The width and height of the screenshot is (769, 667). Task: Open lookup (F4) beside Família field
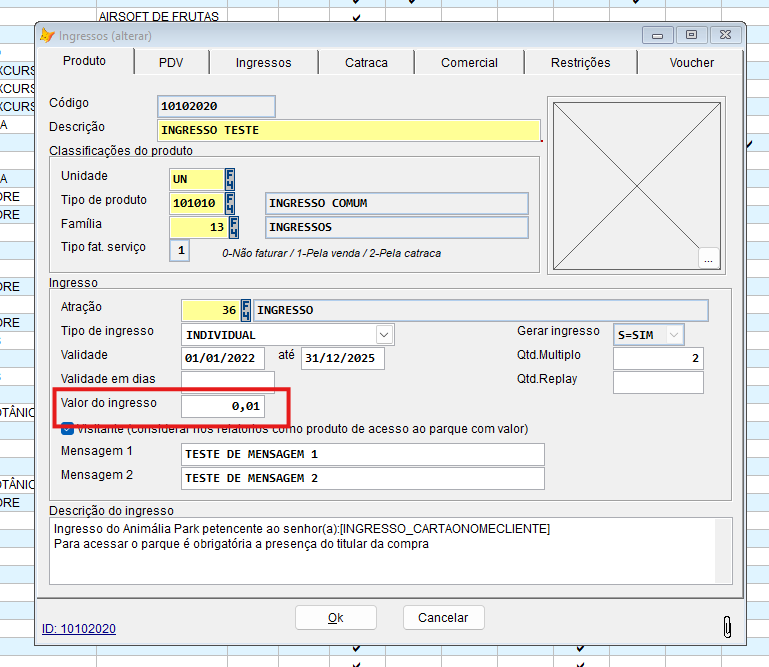click(x=234, y=227)
